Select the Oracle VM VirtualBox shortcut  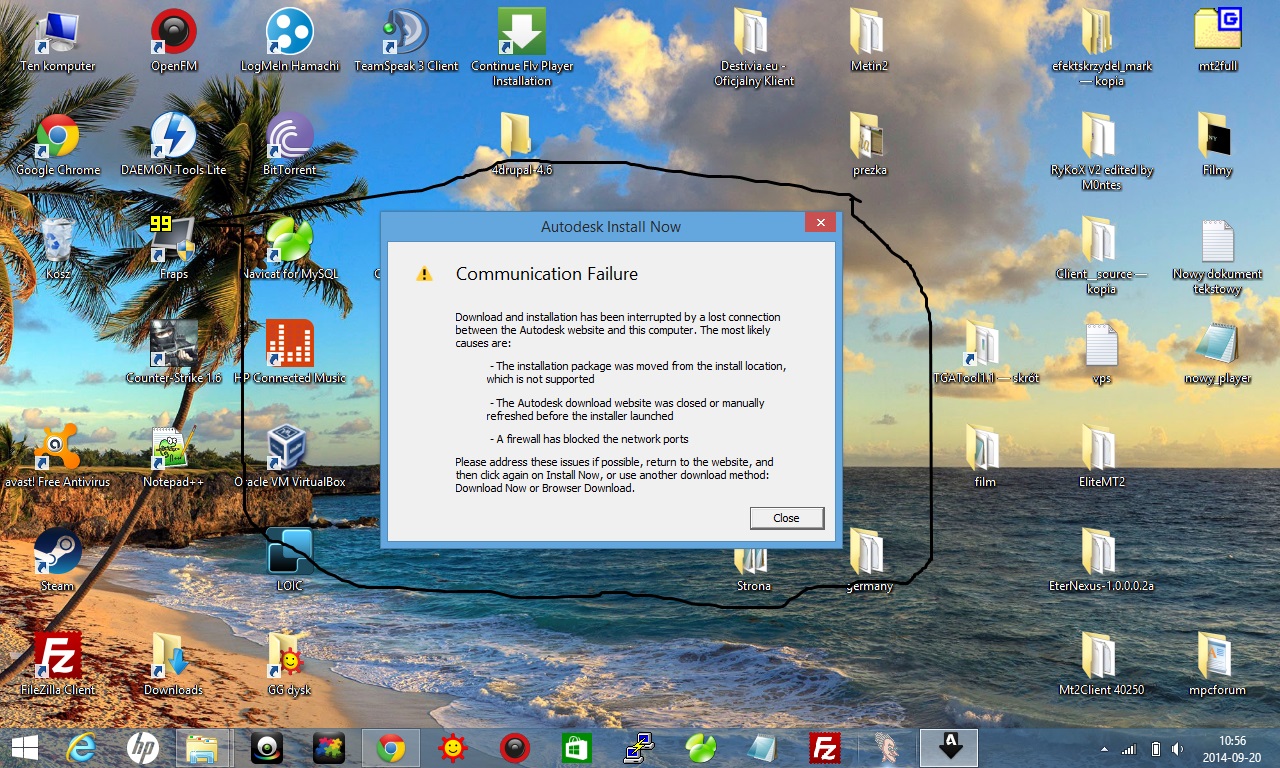pyautogui.click(x=290, y=458)
